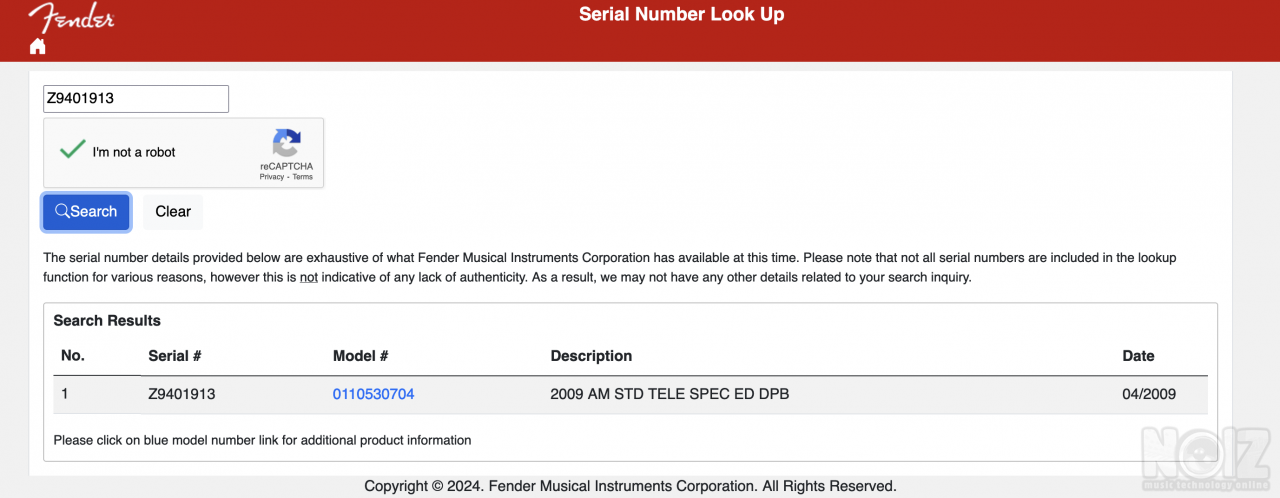Focus the serial number input field

tap(136, 99)
